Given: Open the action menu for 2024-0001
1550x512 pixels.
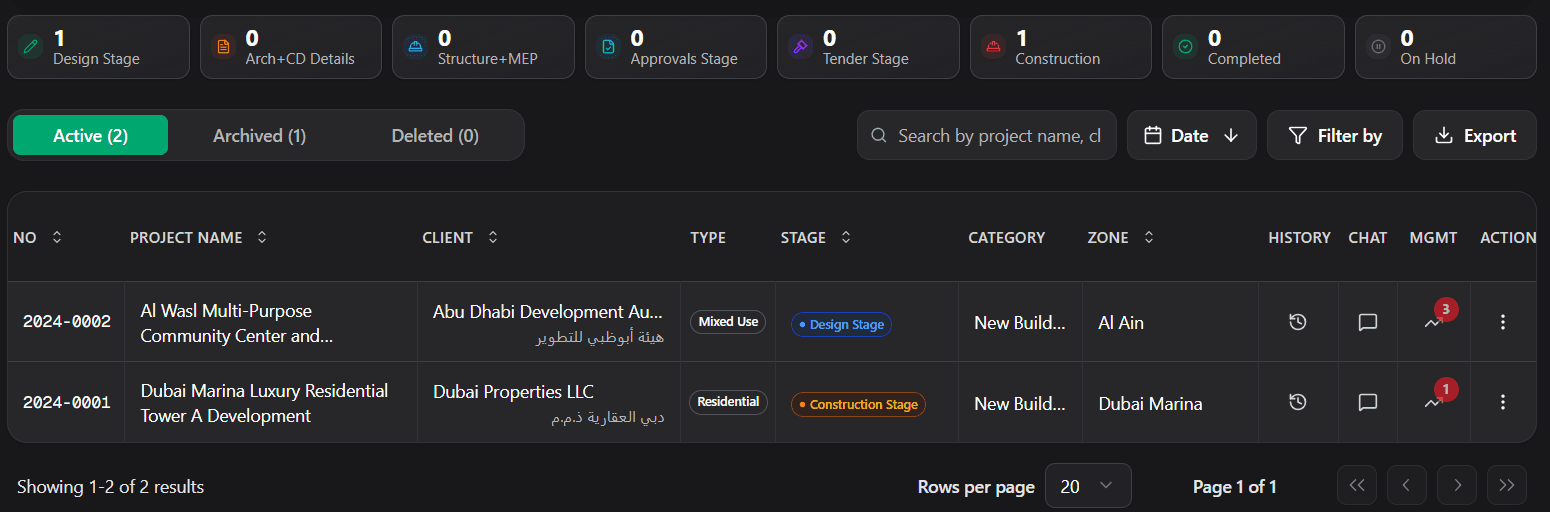Looking at the screenshot, I should (1503, 402).
